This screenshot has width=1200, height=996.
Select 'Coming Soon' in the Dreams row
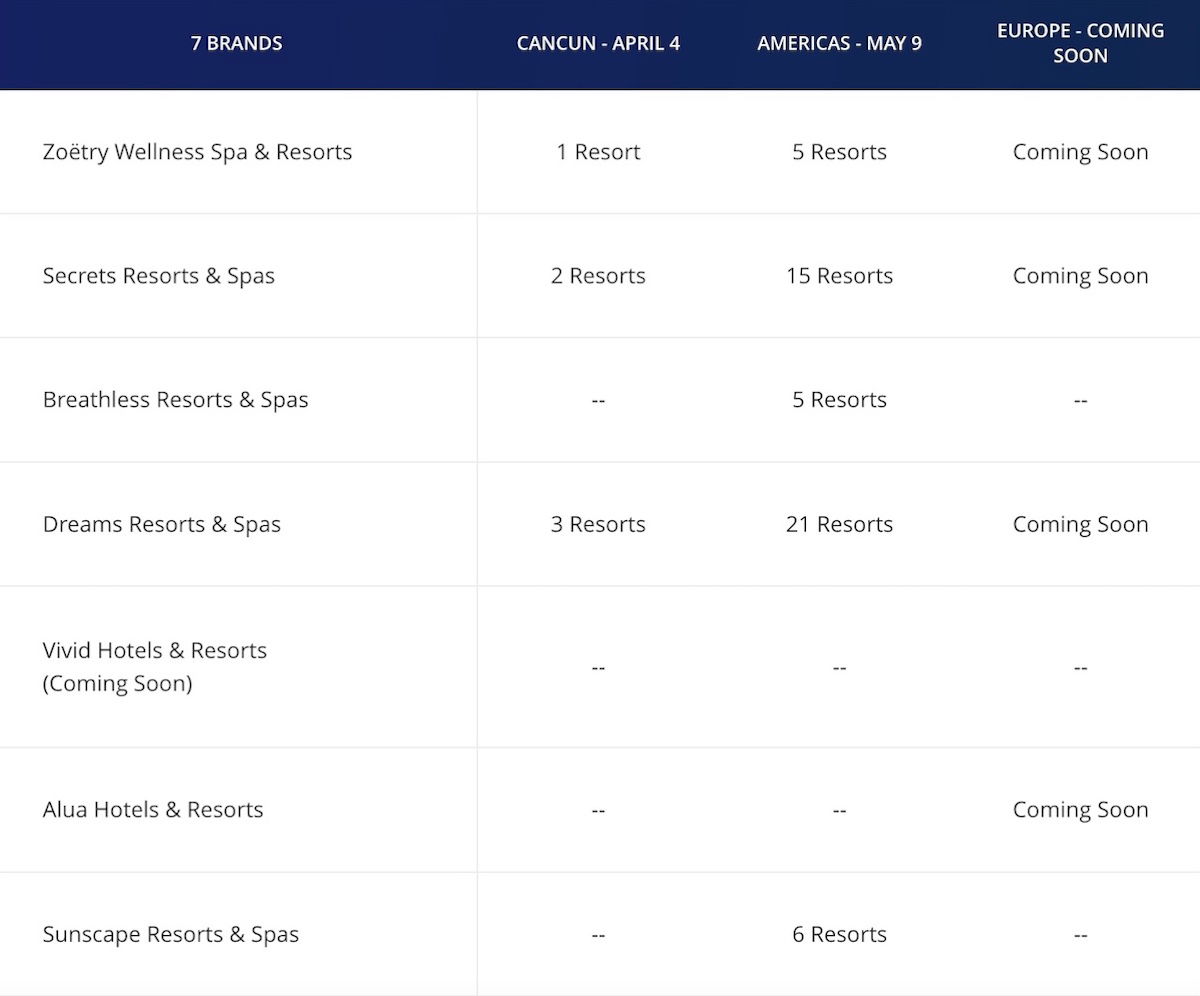click(x=1080, y=524)
